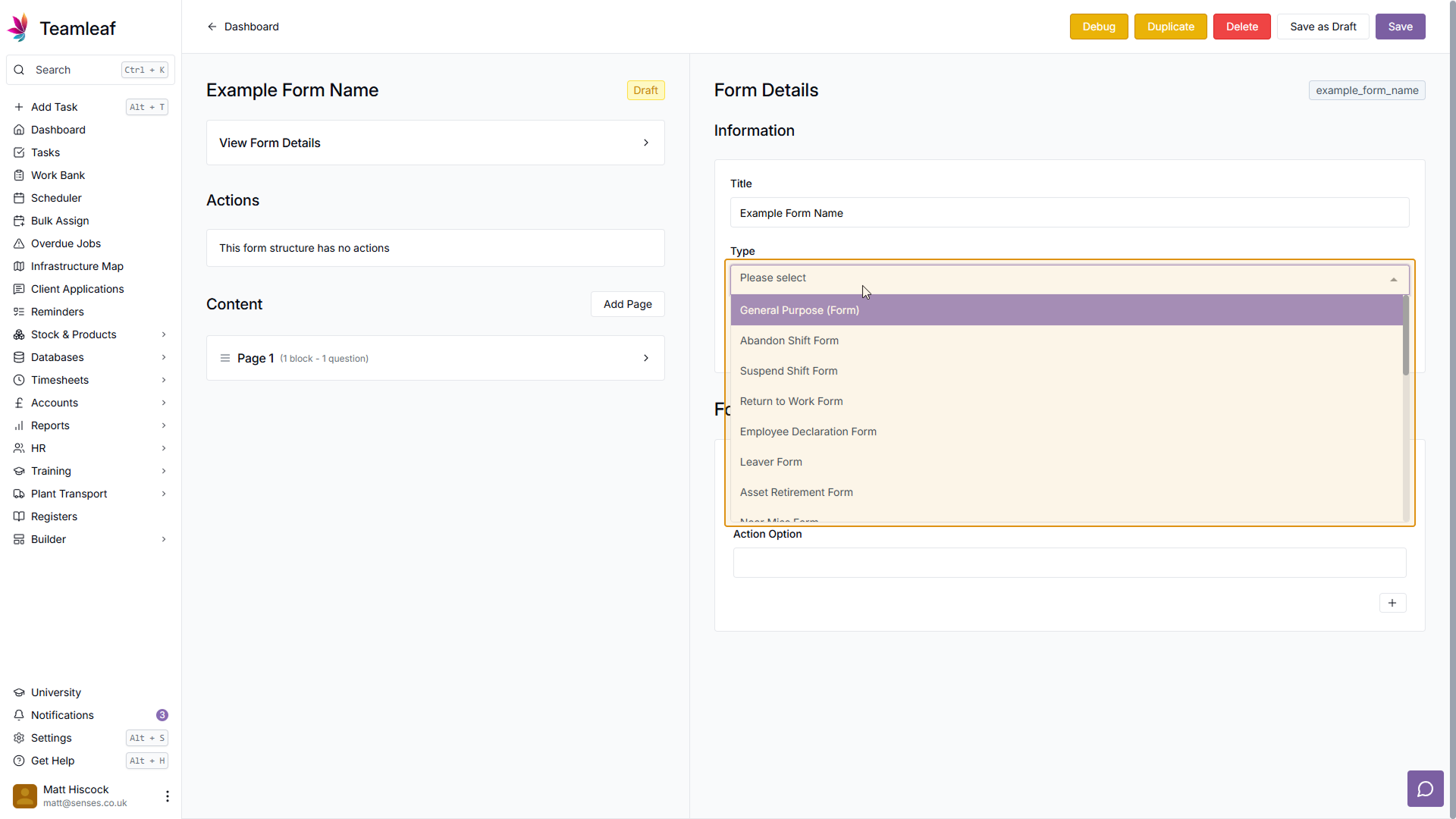Click the Title input field

click(1068, 213)
